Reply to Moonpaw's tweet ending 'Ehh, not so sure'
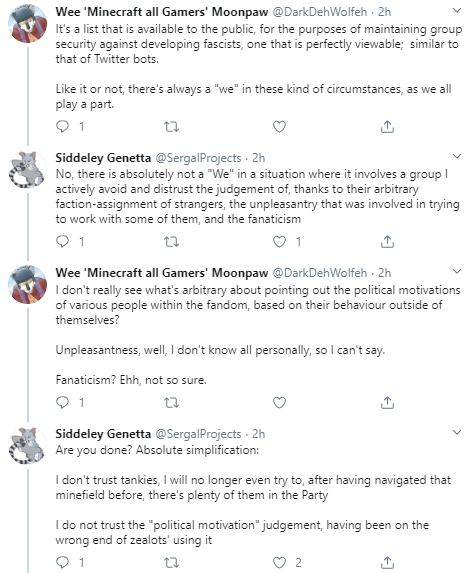This screenshot has width=471, height=573. [x=62, y=402]
